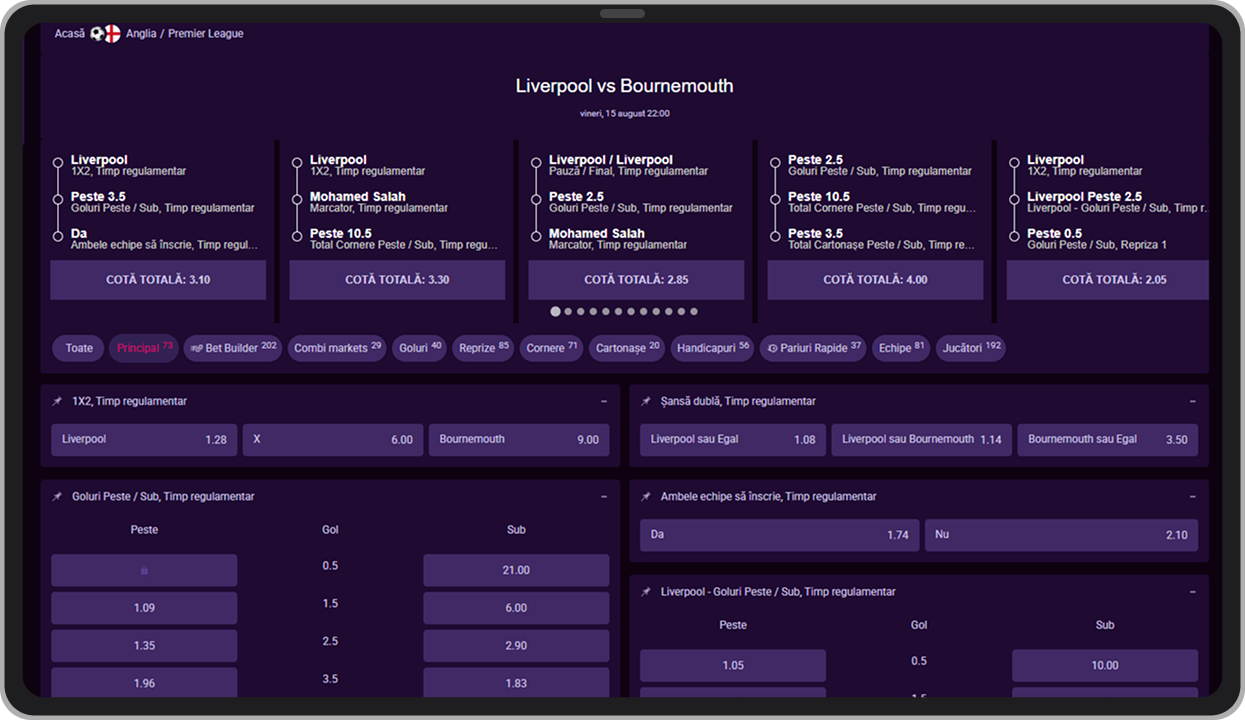Select Sub 3.5 goals at 1.83

coord(516,683)
